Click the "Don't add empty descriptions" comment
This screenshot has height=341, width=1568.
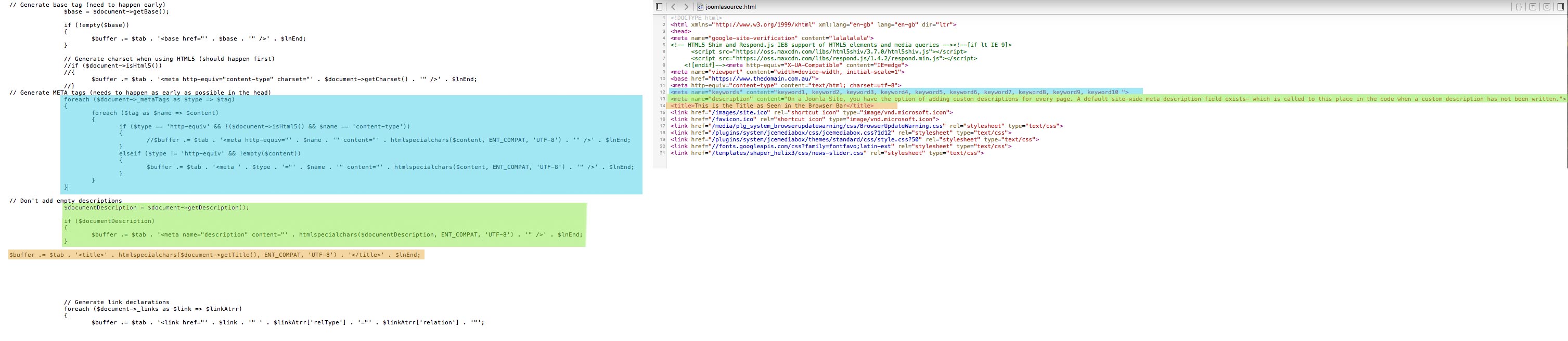(66, 201)
